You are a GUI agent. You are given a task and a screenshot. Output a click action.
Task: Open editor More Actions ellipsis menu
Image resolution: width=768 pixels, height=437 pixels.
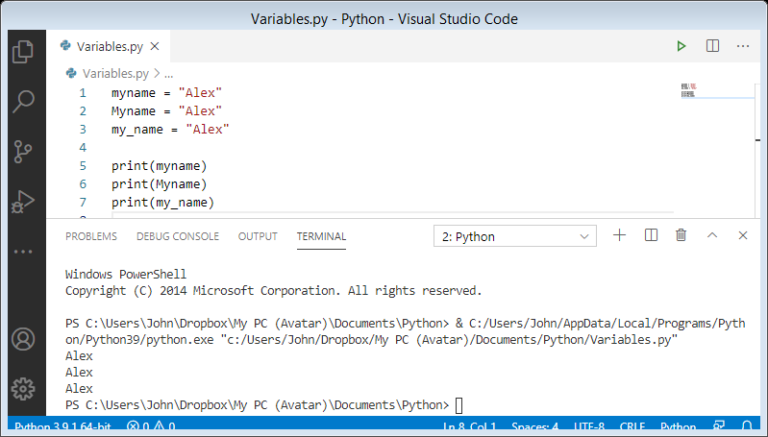(x=743, y=46)
